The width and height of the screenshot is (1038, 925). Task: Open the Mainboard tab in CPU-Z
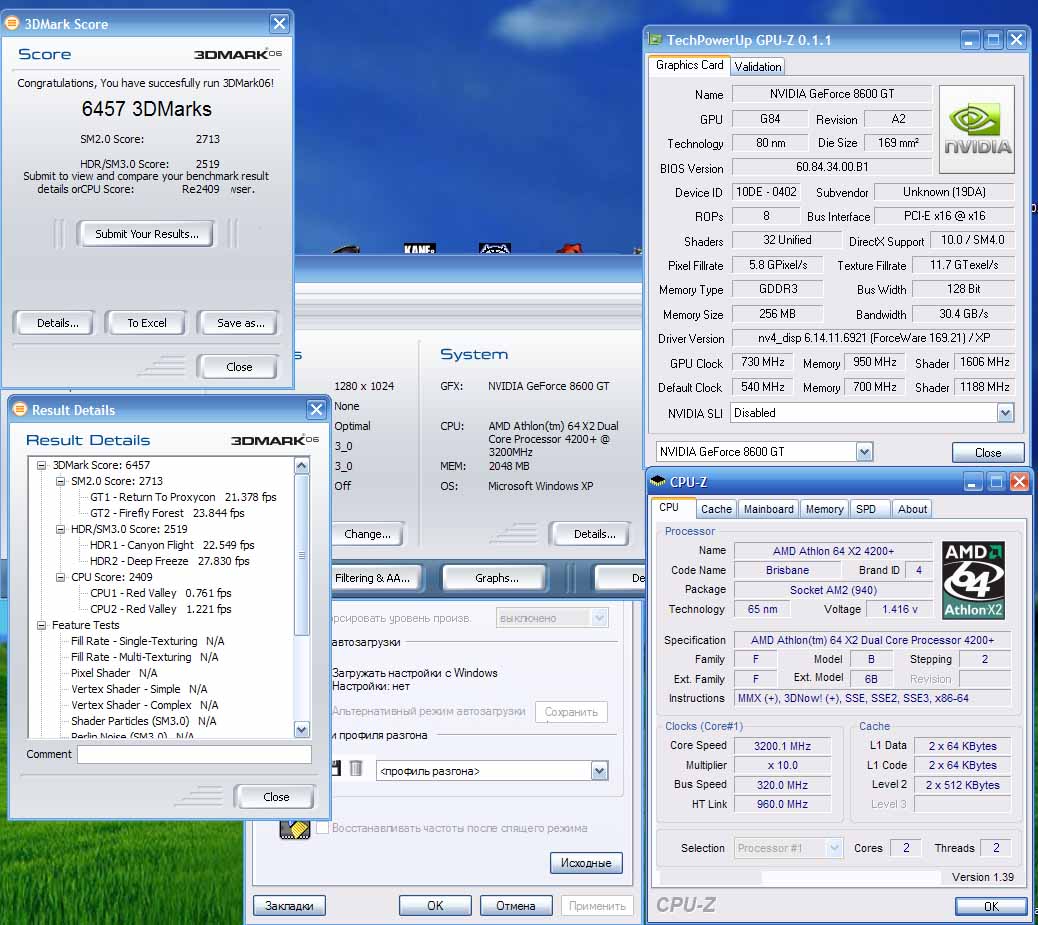click(x=769, y=509)
